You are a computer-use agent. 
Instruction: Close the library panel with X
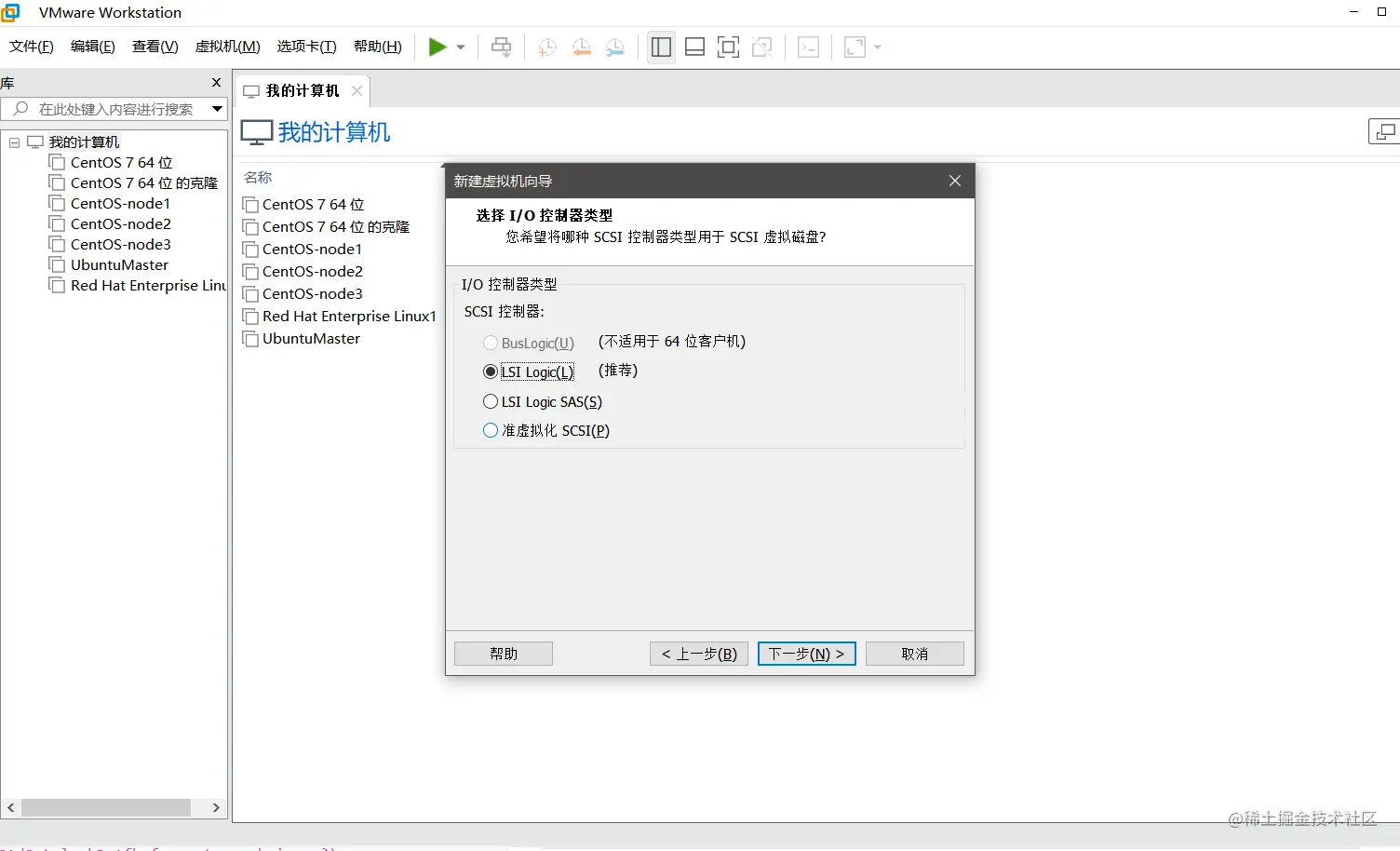217,83
